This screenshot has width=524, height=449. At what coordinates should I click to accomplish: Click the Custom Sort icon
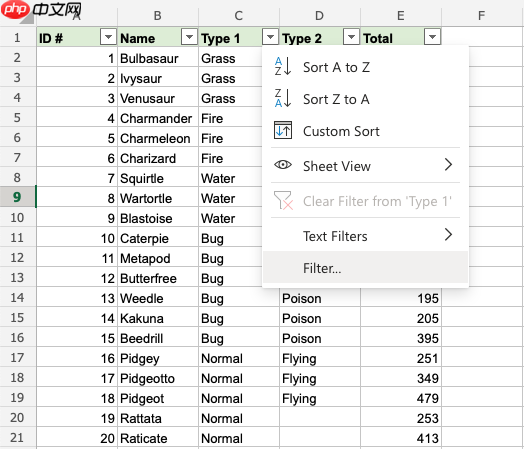283,130
